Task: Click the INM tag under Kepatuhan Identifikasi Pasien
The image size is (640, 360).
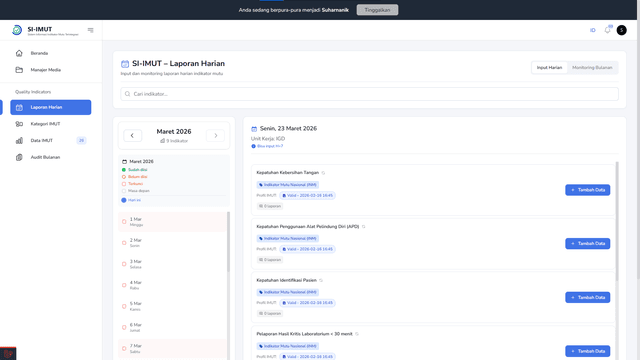Action: click(288, 292)
